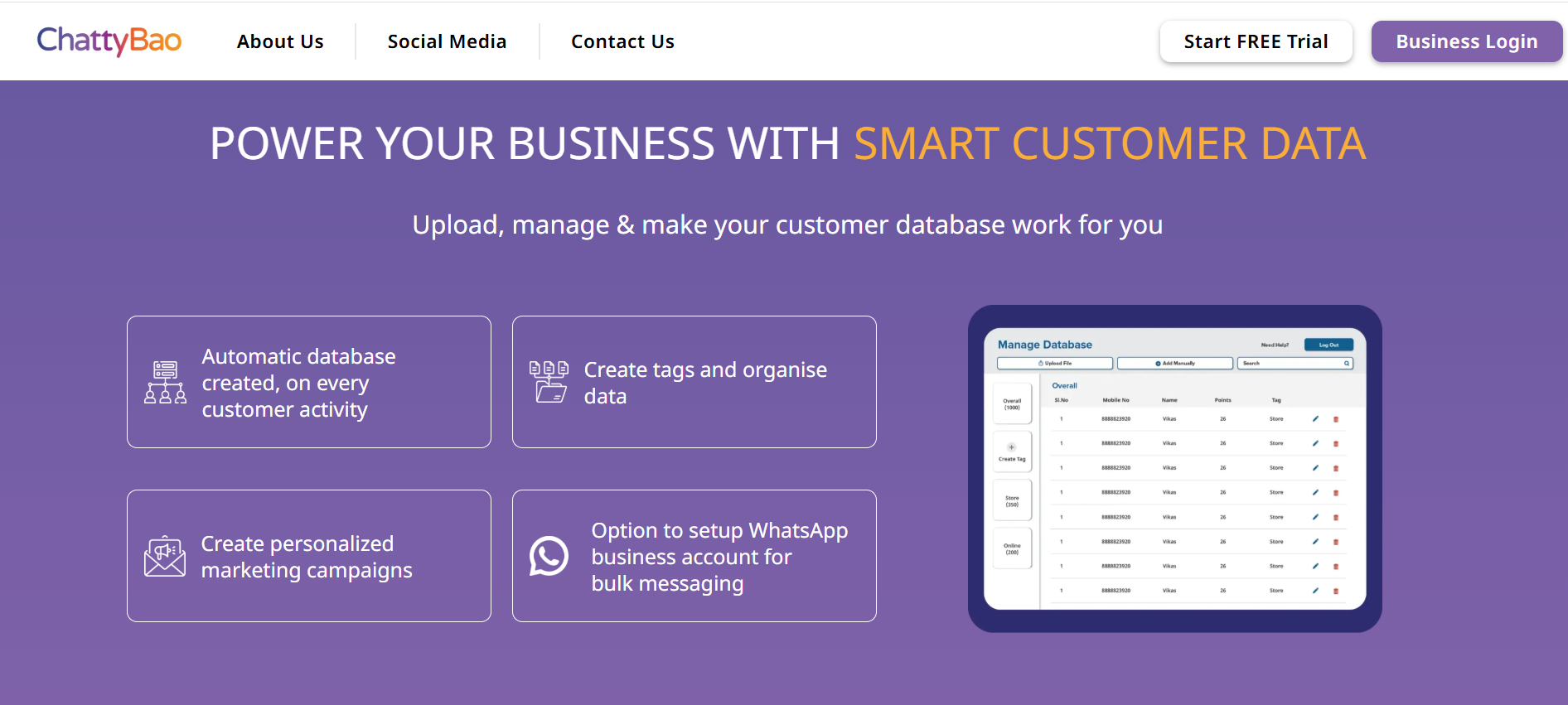Click the Manage Database preview thumbnail
This screenshot has height=705, width=1568.
click(x=1174, y=469)
